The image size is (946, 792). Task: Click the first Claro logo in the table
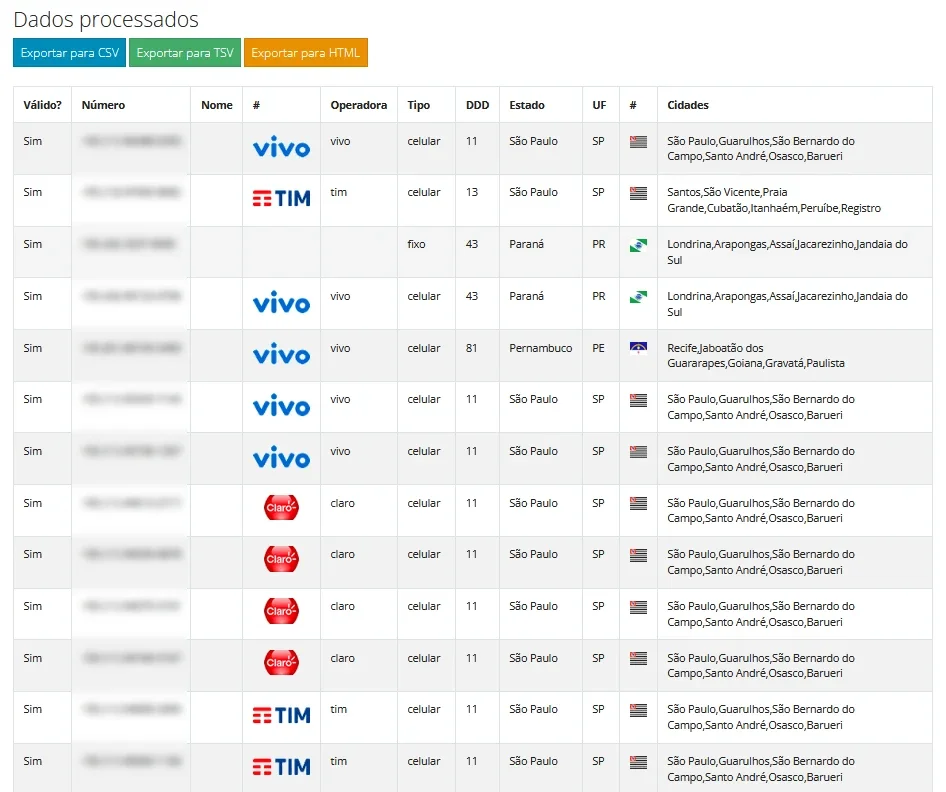tap(281, 507)
